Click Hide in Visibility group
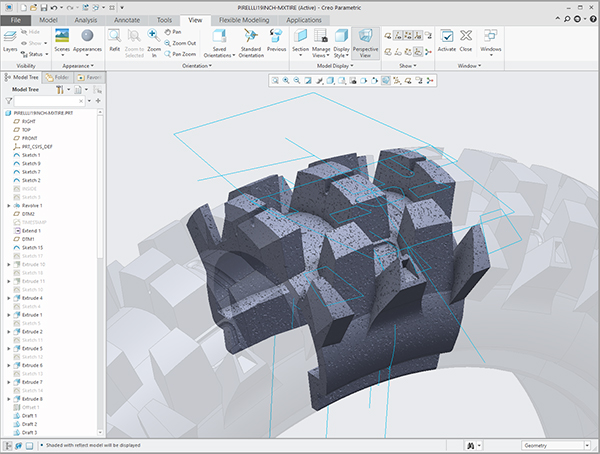Screen dimensions: 600x454 pos(31,32)
